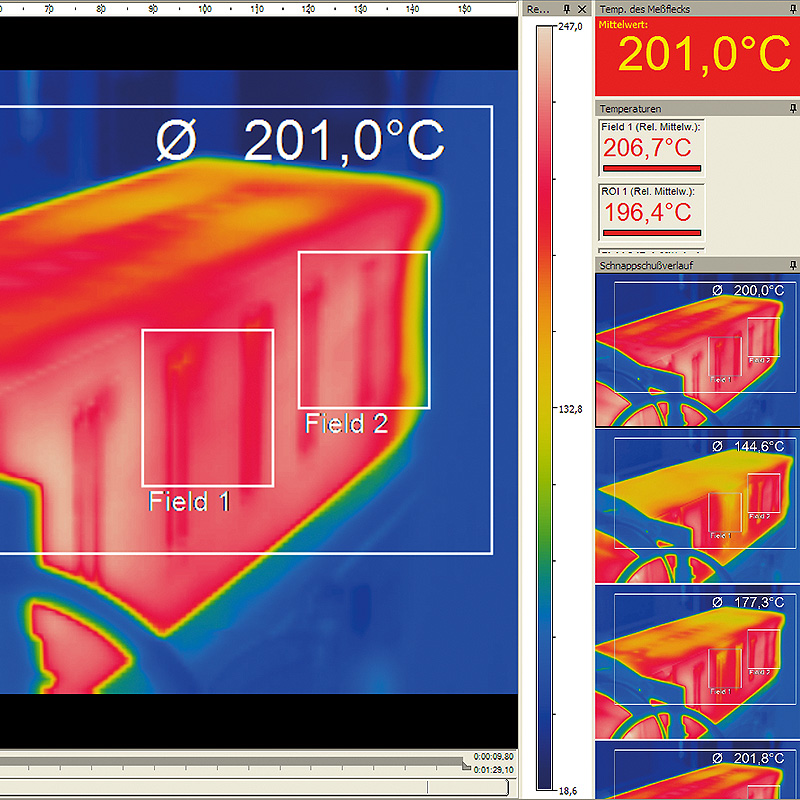Select the ROI 1 (Rel. Mittelw.) 196,4°C readout
This screenshot has height=800, width=800.
coord(651,212)
